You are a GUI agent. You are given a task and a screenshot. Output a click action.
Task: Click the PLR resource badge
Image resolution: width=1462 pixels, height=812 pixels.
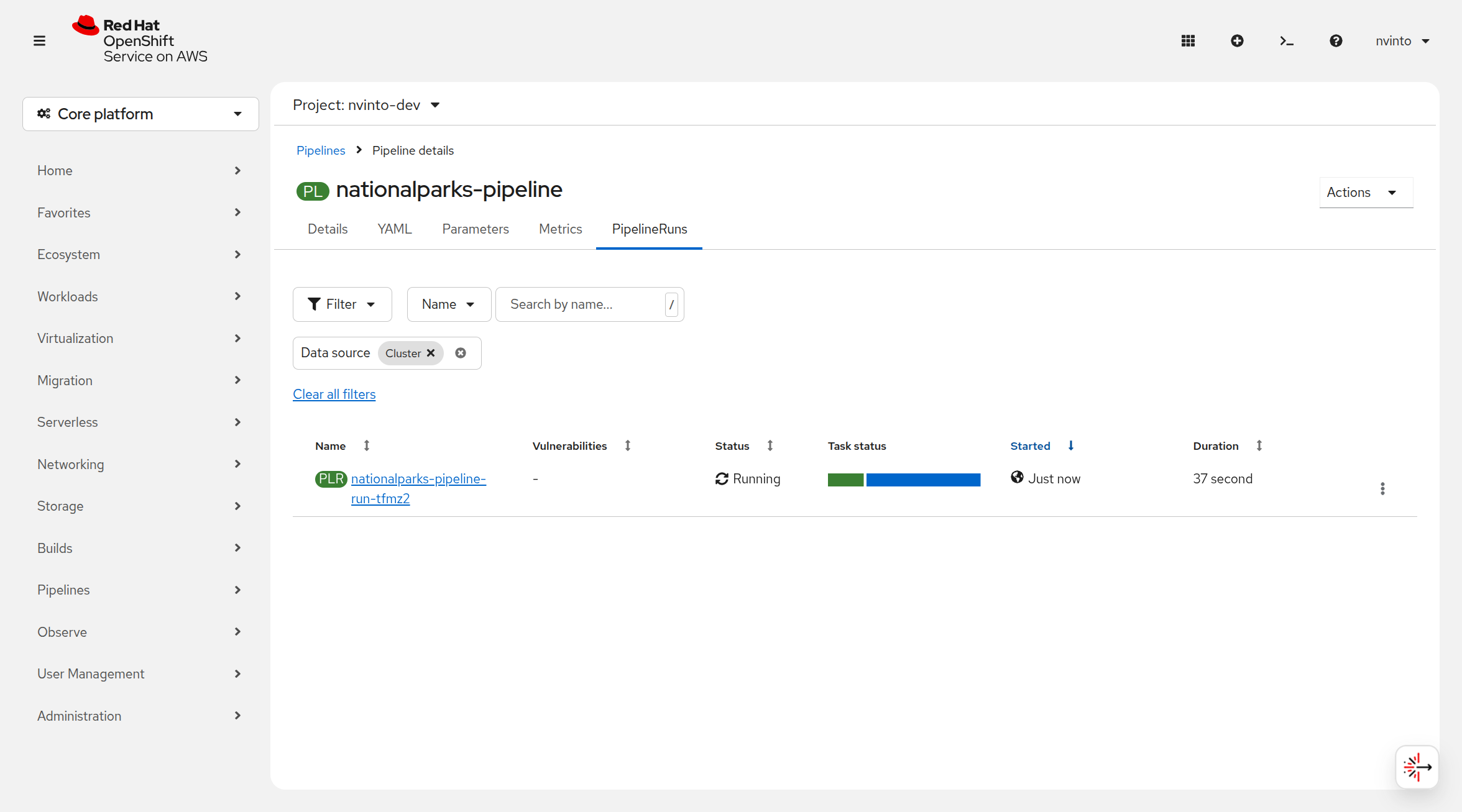tap(331, 479)
